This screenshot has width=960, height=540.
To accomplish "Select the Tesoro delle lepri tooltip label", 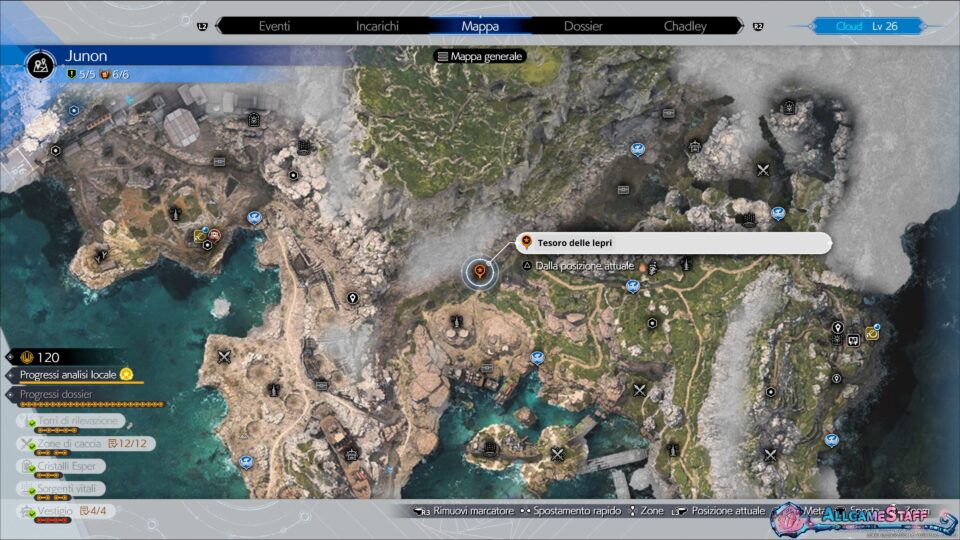I will tap(673, 243).
